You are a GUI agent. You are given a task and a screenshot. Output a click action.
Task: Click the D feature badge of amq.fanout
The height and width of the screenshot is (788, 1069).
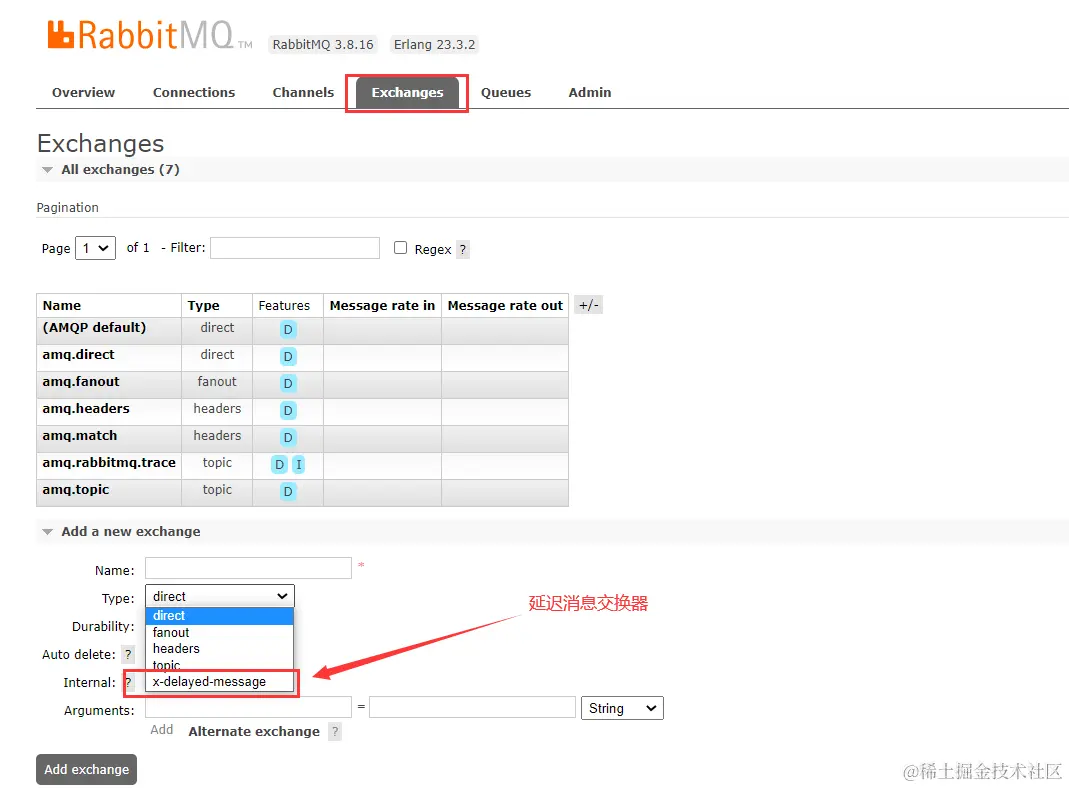pos(288,383)
